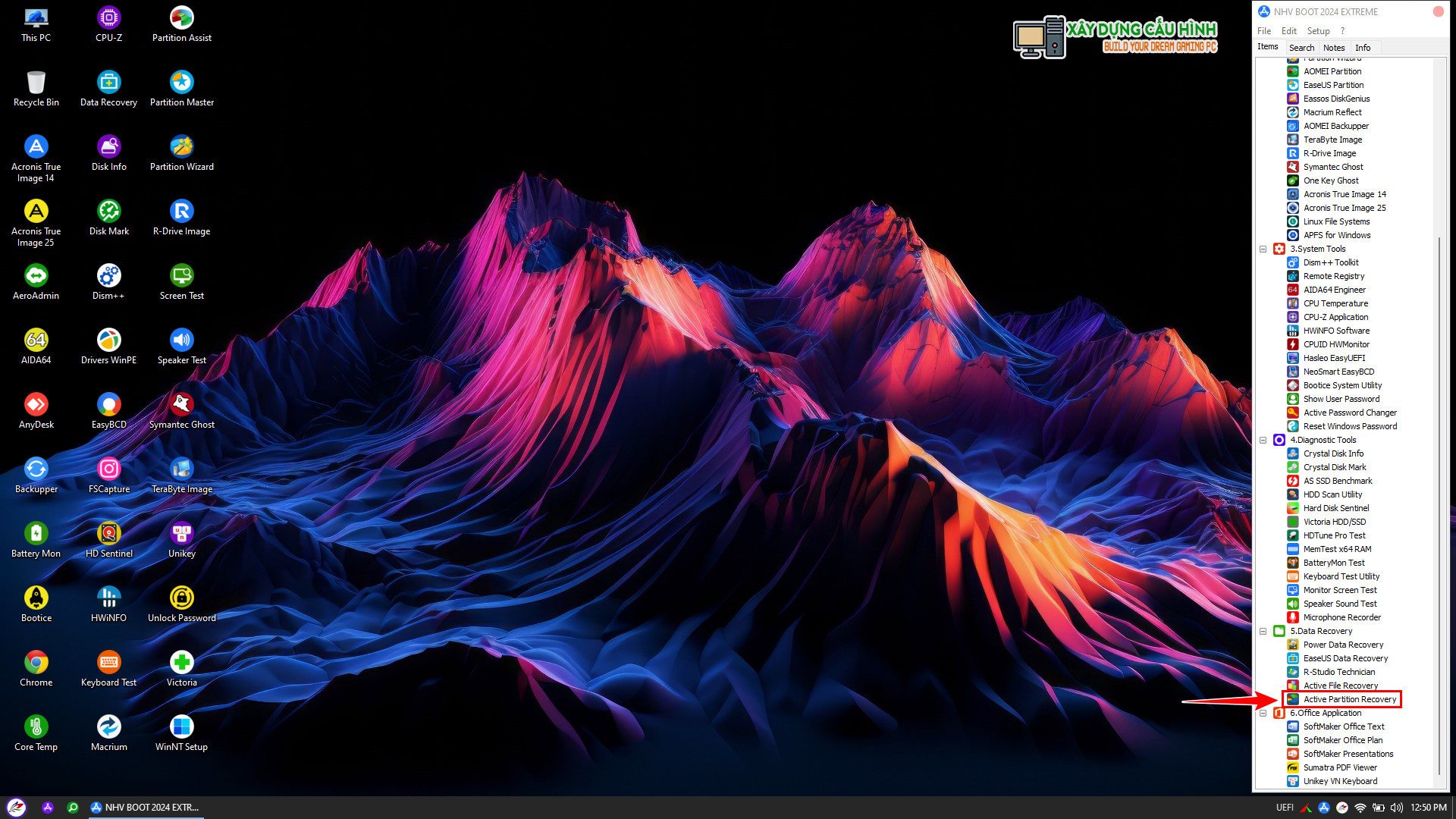Image resolution: width=1456 pixels, height=819 pixels.
Task: Select Power Data Recovery in list
Action: click(1343, 645)
